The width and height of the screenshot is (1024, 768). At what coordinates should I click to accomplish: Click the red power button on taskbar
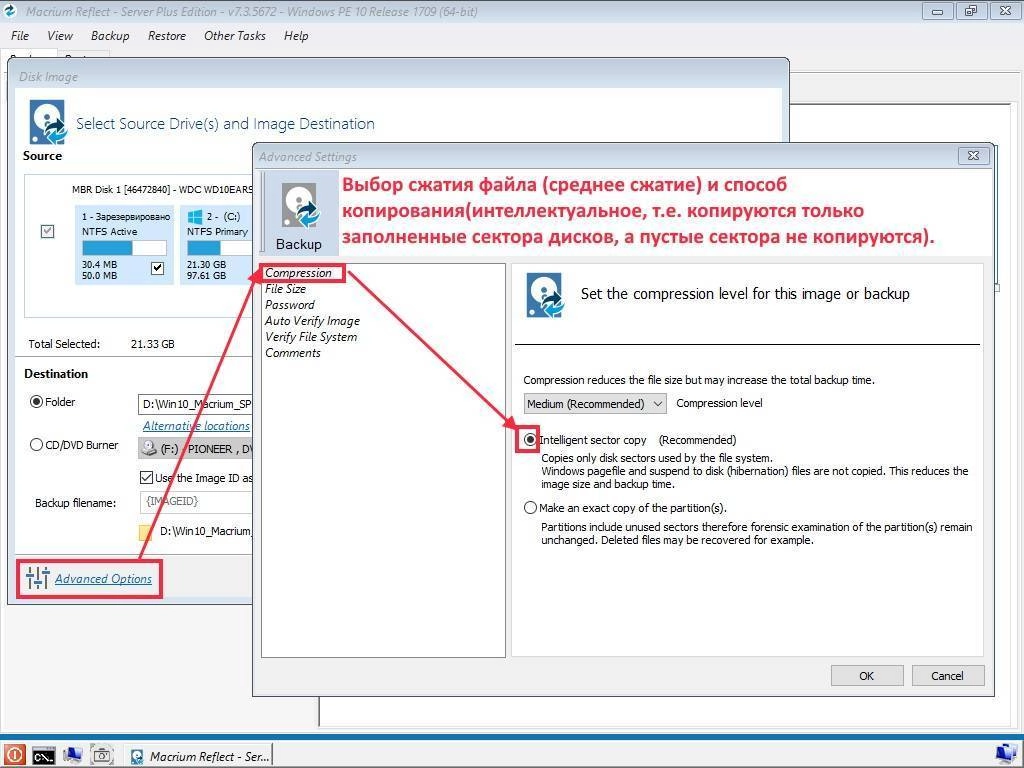pos(15,756)
